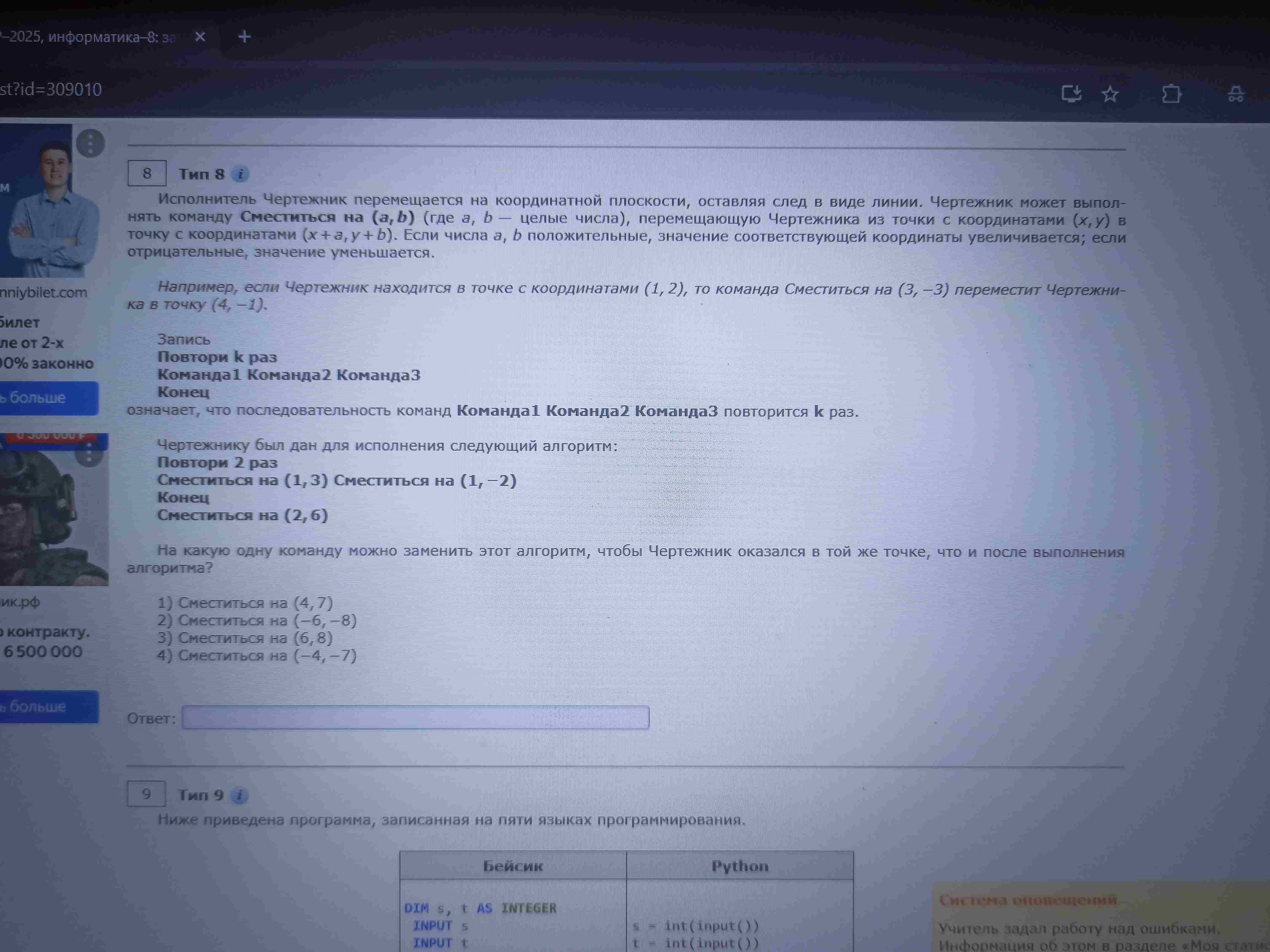Click the ик.рф ad link
The height and width of the screenshot is (952, 1270).
pos(20,602)
